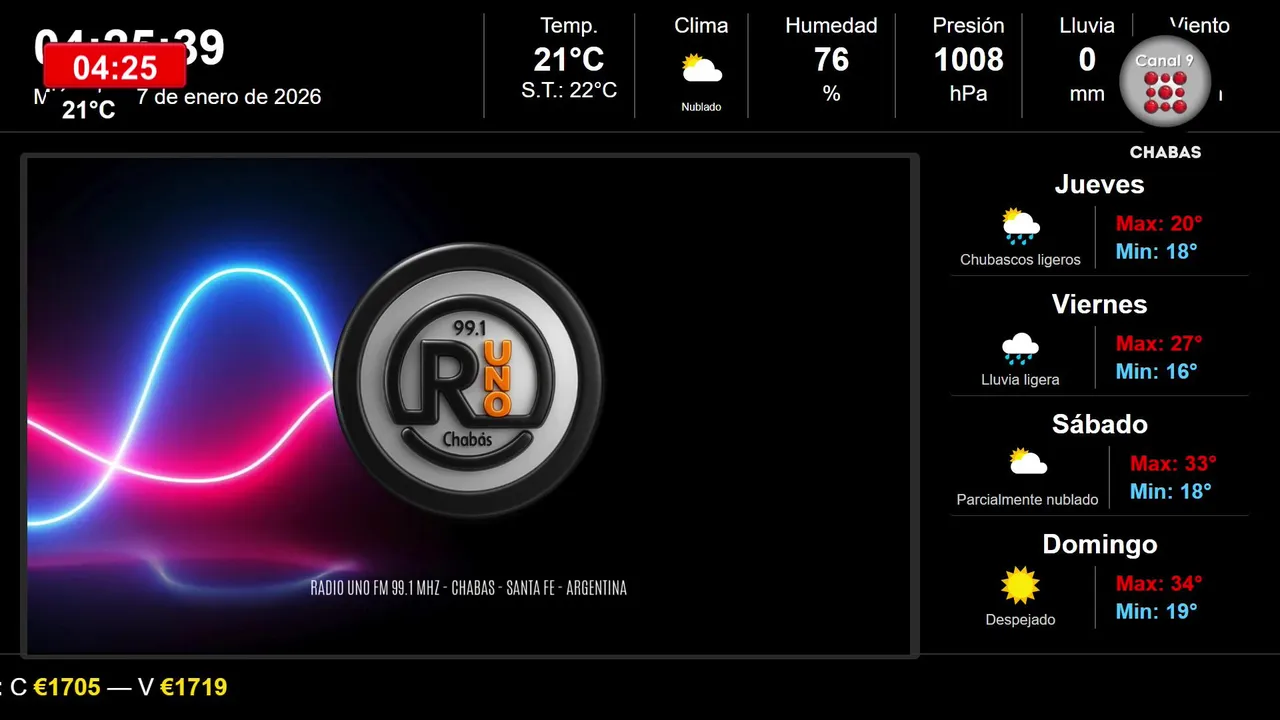Click Max: 27° for Viernes

pyautogui.click(x=1159, y=343)
